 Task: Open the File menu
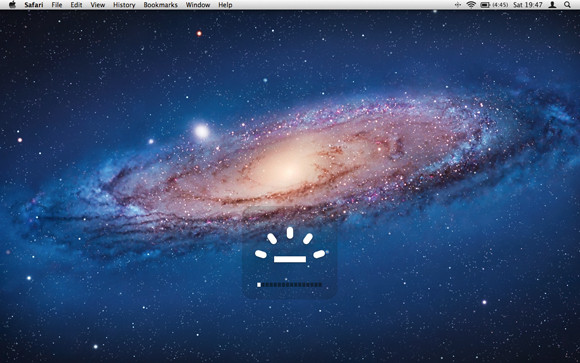57,5
